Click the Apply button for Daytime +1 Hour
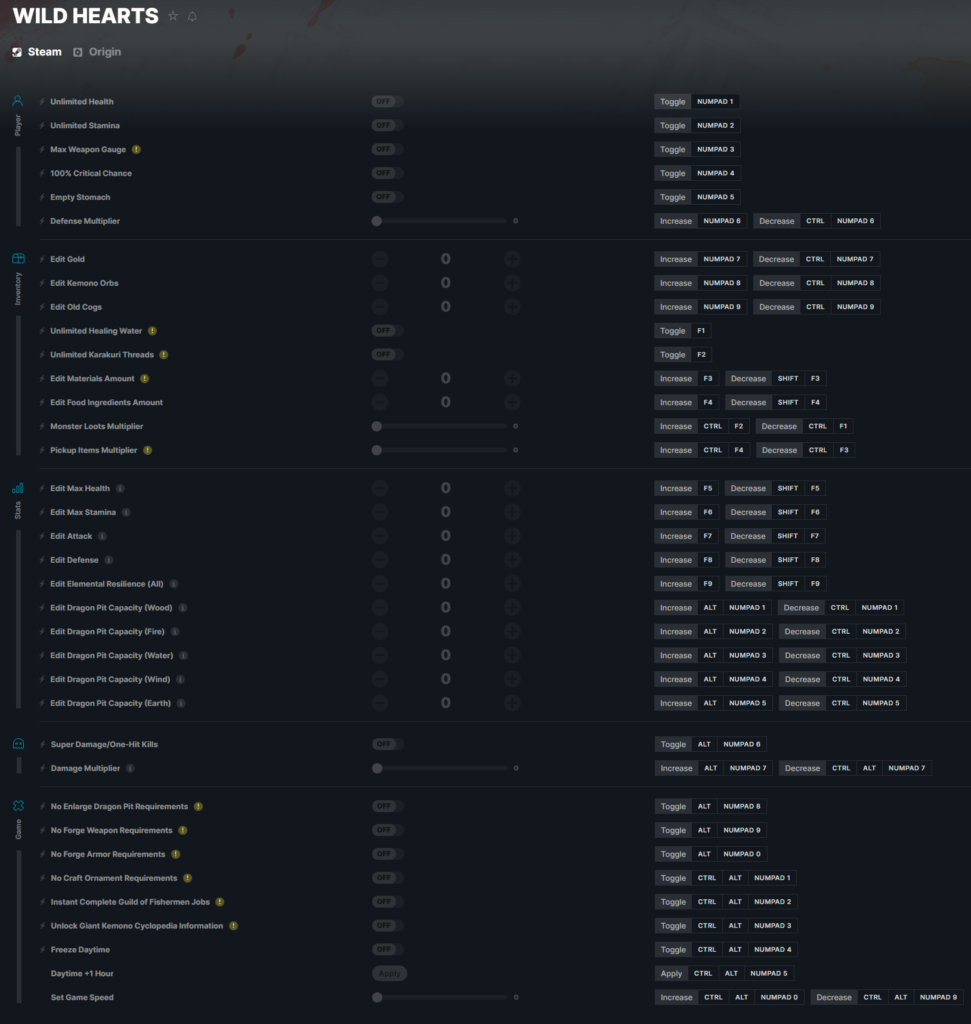Screen dimensions: 971x1024 pyautogui.click(x=389, y=974)
